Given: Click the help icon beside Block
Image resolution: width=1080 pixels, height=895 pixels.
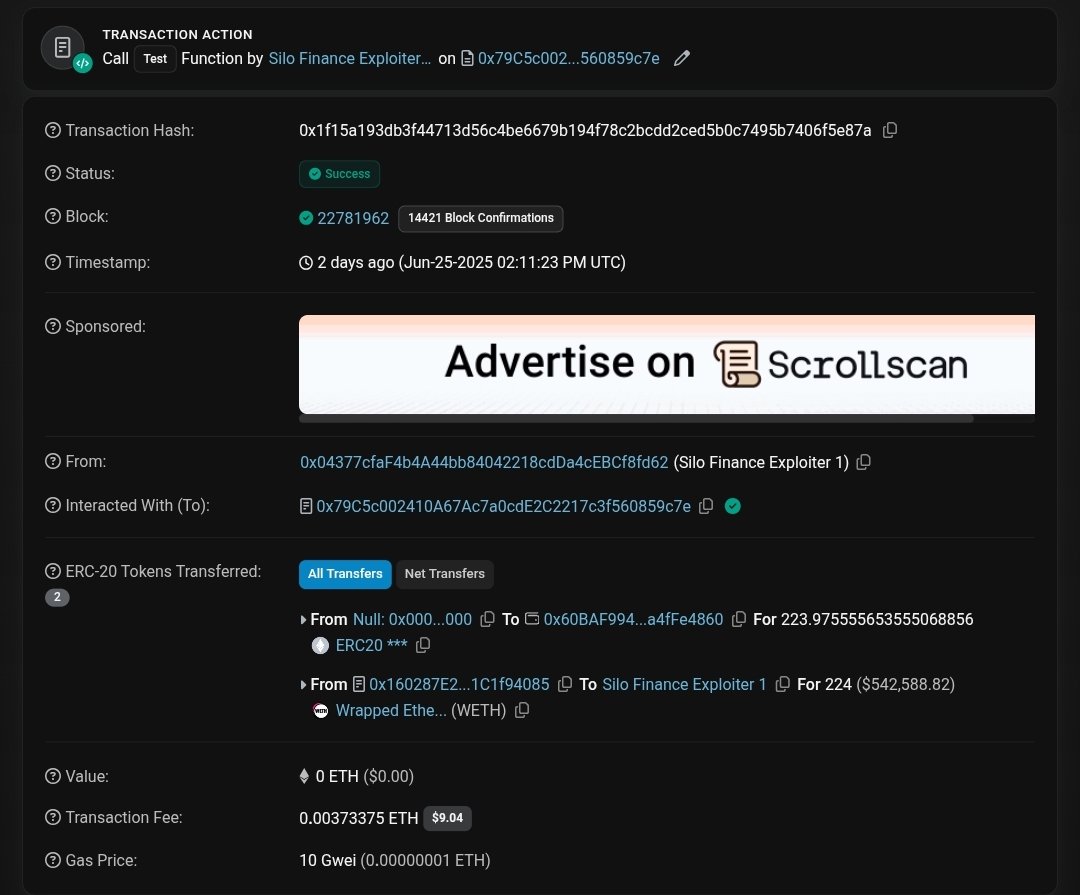Looking at the screenshot, I should 53,216.
